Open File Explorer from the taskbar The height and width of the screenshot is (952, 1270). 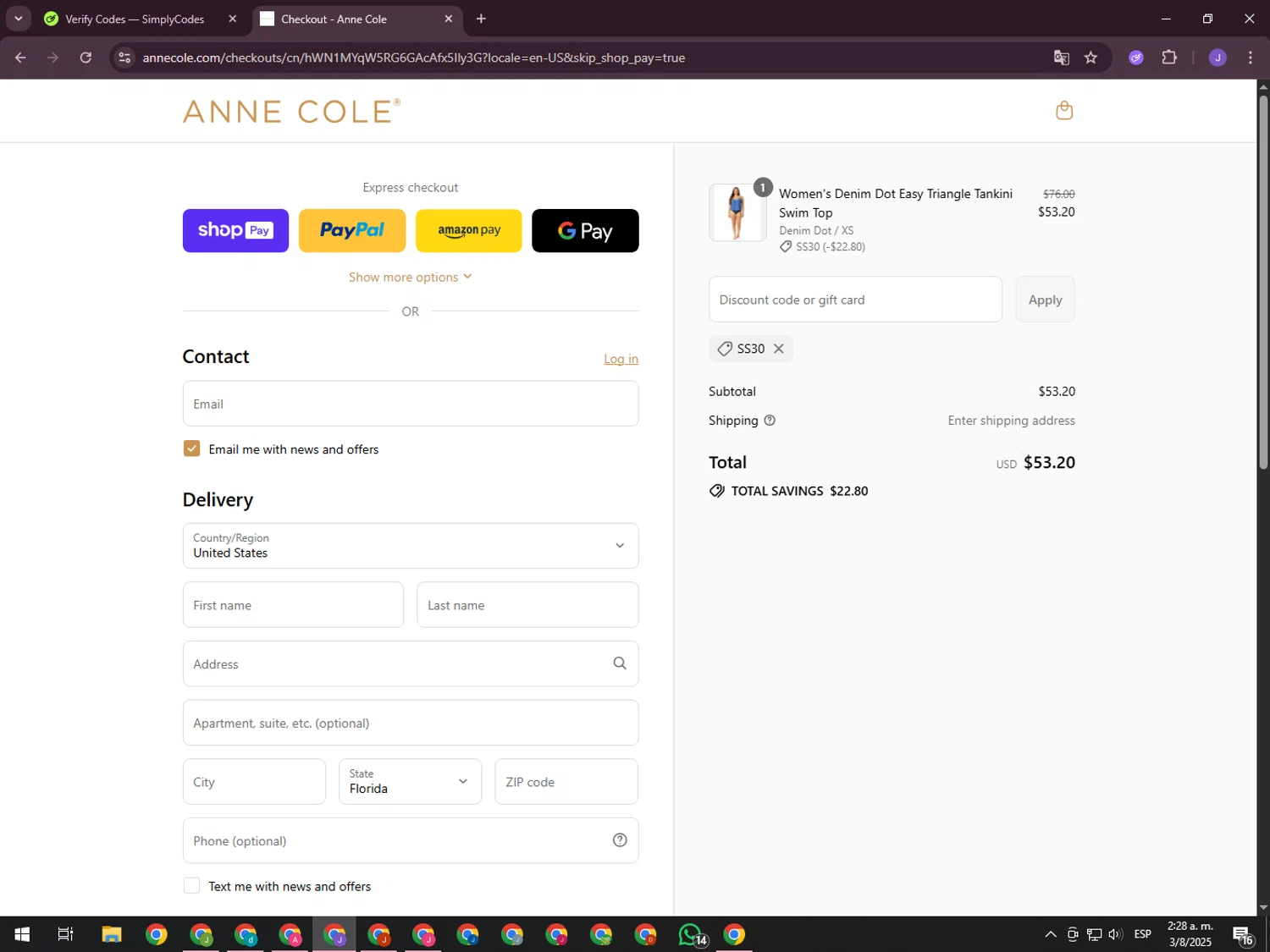pyautogui.click(x=111, y=934)
